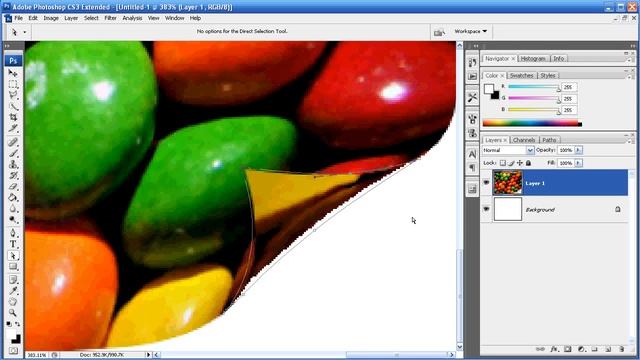
Task: Add a layer style with fx button
Action: [554, 349]
